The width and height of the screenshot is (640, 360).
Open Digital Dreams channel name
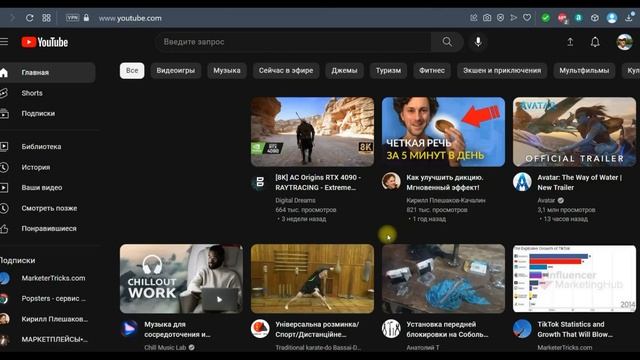pos(295,200)
